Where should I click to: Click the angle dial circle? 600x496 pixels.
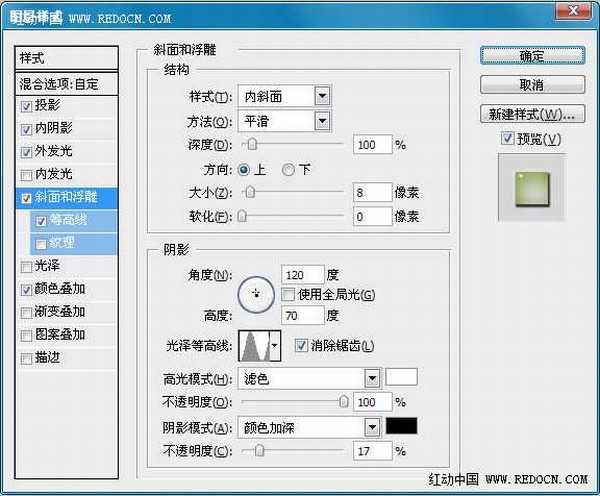coord(256,294)
